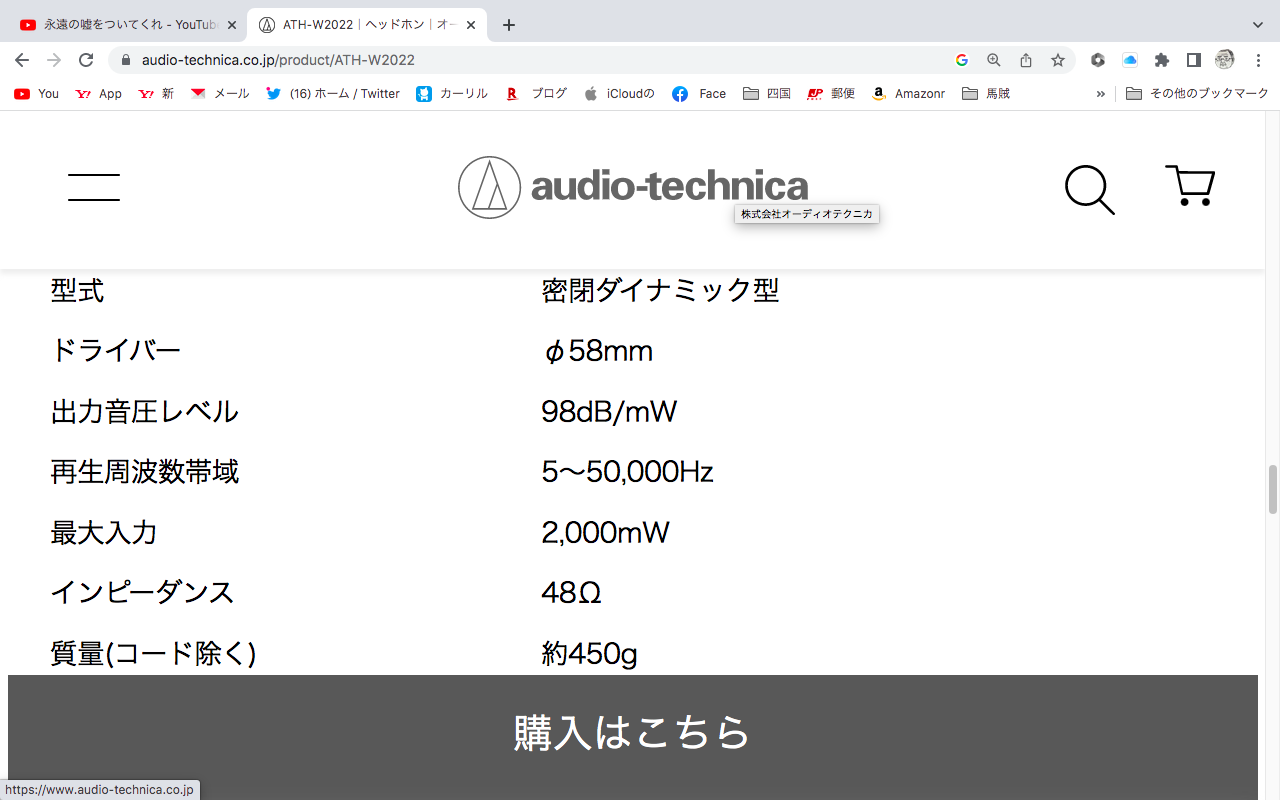Show hidden bookmarks with the double chevron

[1101, 94]
